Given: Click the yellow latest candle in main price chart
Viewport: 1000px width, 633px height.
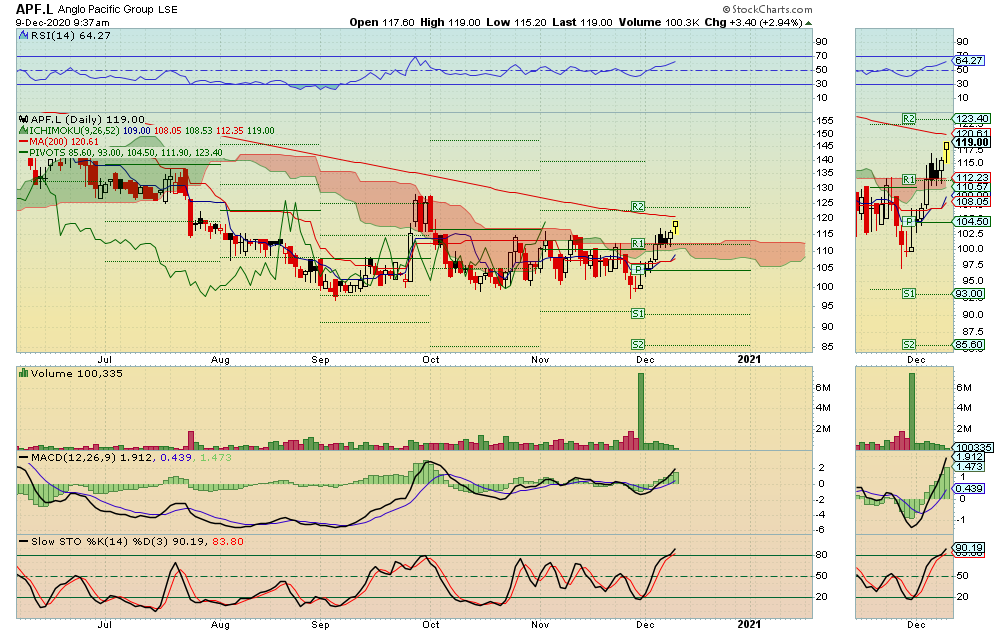Looking at the screenshot, I should click(x=675, y=227).
